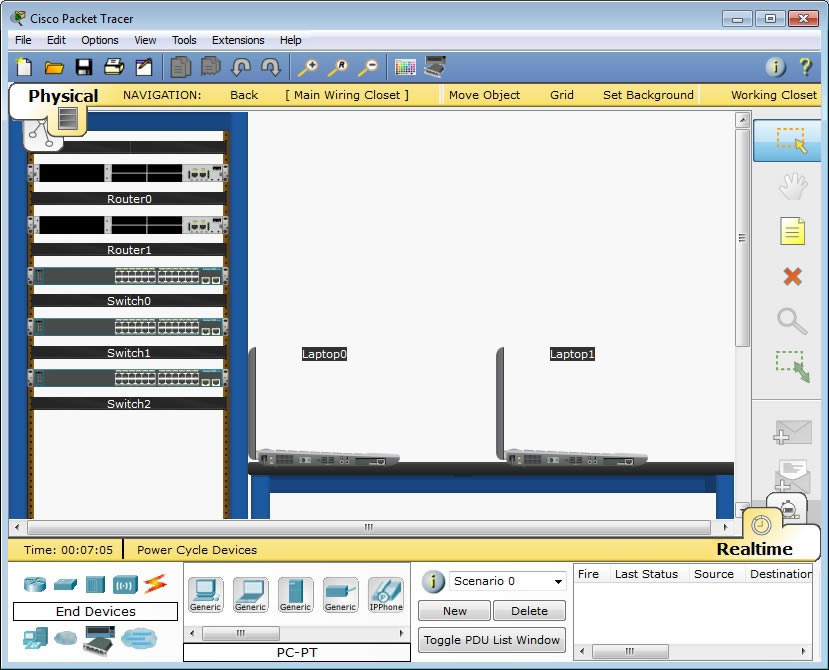Screen dimensions: 829x670
Task: Choose the Routers device category
Action: (35, 583)
